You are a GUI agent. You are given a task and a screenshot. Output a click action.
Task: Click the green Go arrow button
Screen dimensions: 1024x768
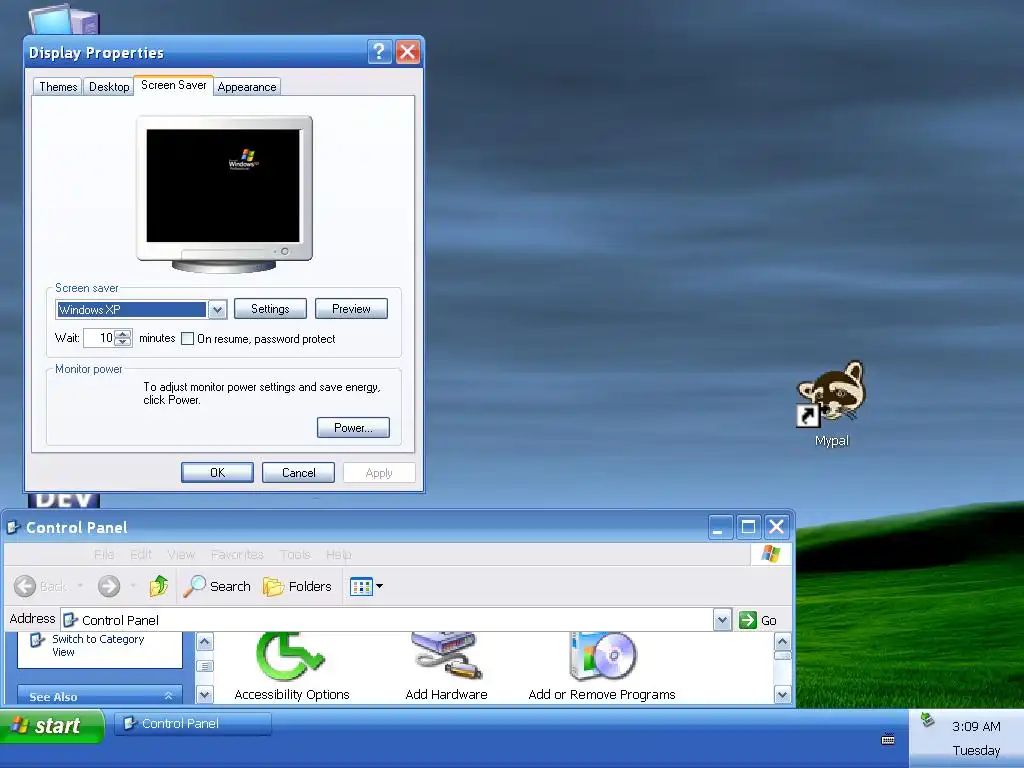point(748,620)
